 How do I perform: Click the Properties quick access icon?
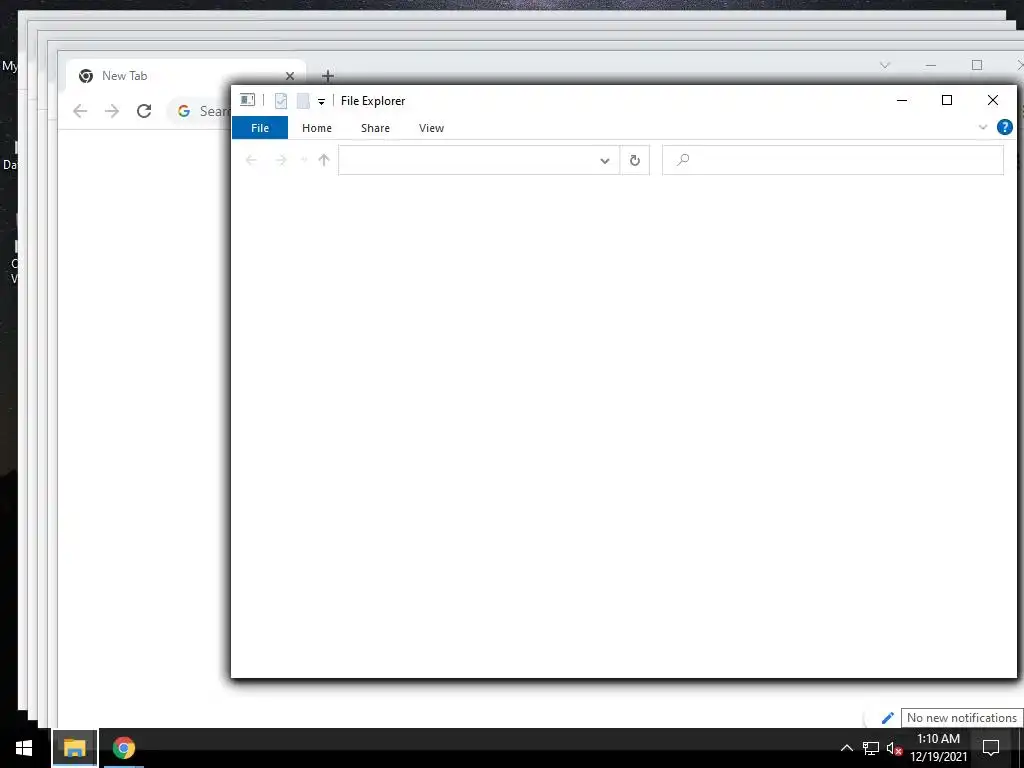[x=281, y=101]
